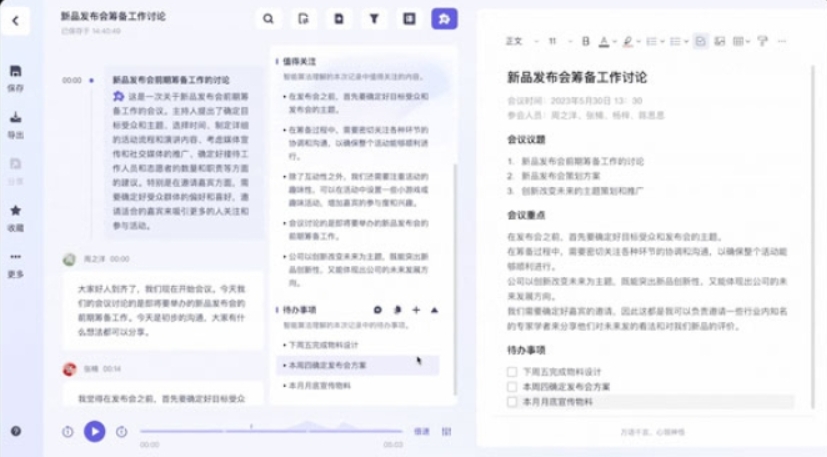Viewport: 827px width, 457px height.
Task: Apply font color with the A icon
Action: click(604, 41)
